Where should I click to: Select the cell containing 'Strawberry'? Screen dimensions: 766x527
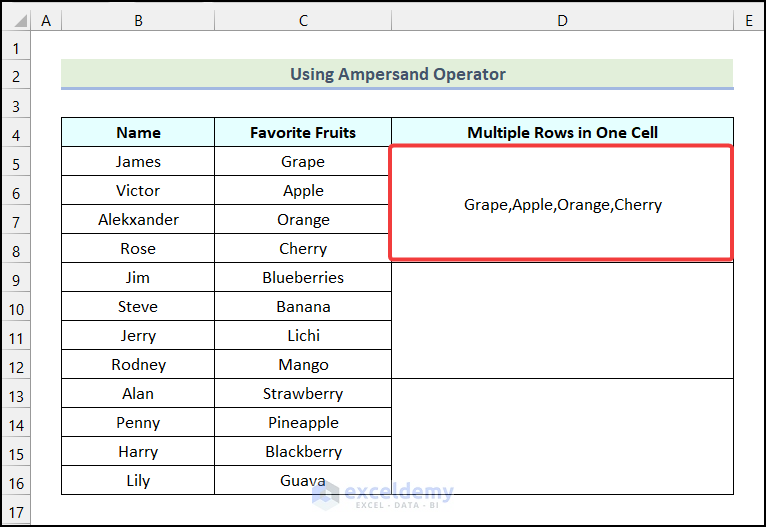pyautogui.click(x=303, y=394)
